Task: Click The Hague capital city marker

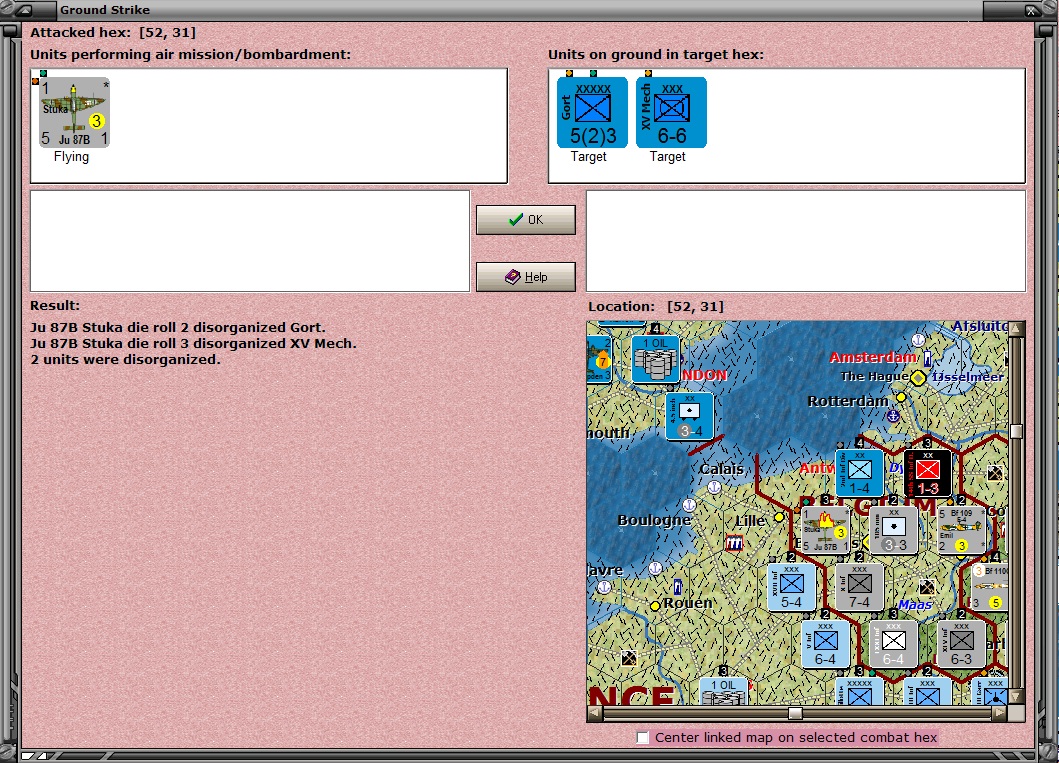Action: coord(918,378)
